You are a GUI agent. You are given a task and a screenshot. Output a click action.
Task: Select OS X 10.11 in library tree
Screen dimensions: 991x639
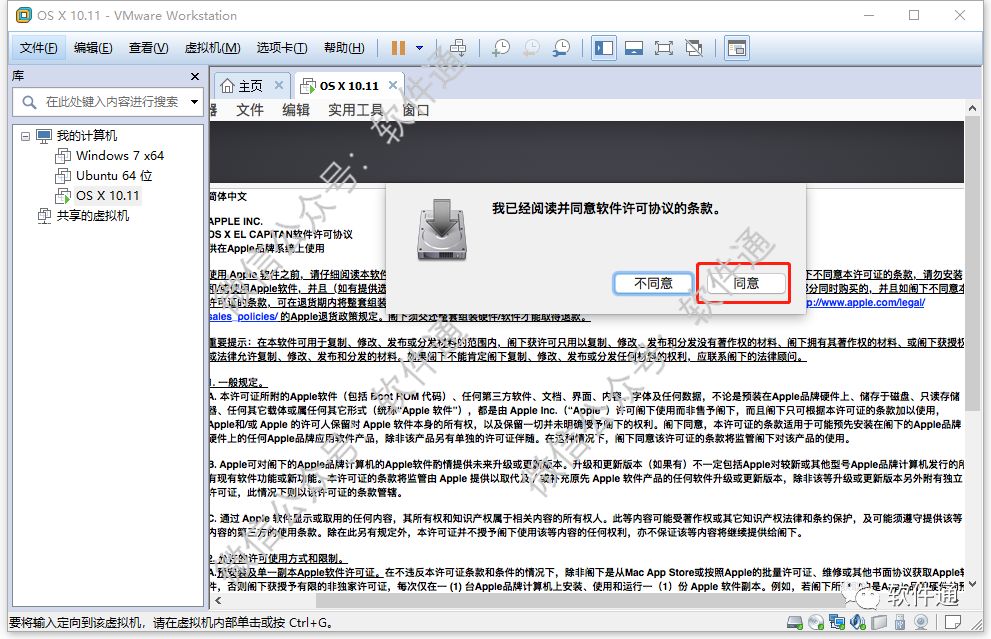[x=107, y=196]
